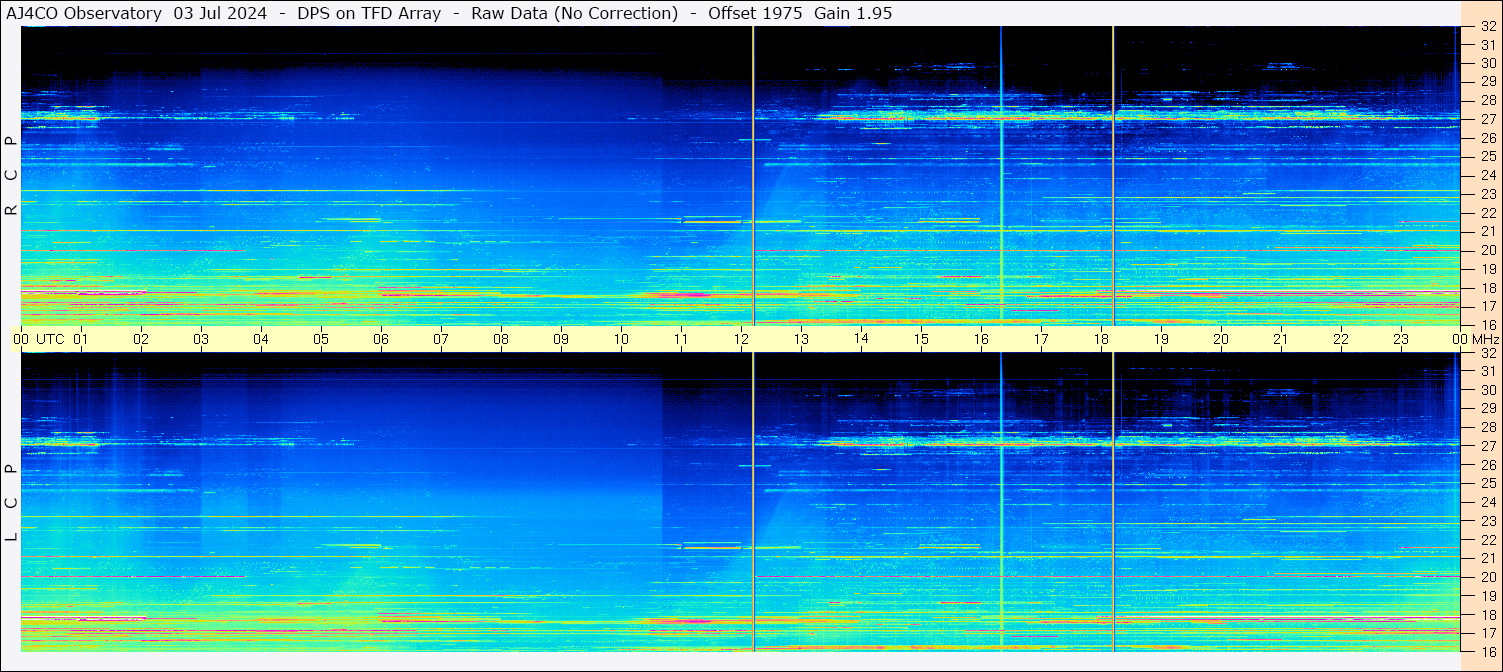Click the 20 MHz label of RCP panel
This screenshot has height=672, width=1503.
tap(1487, 250)
